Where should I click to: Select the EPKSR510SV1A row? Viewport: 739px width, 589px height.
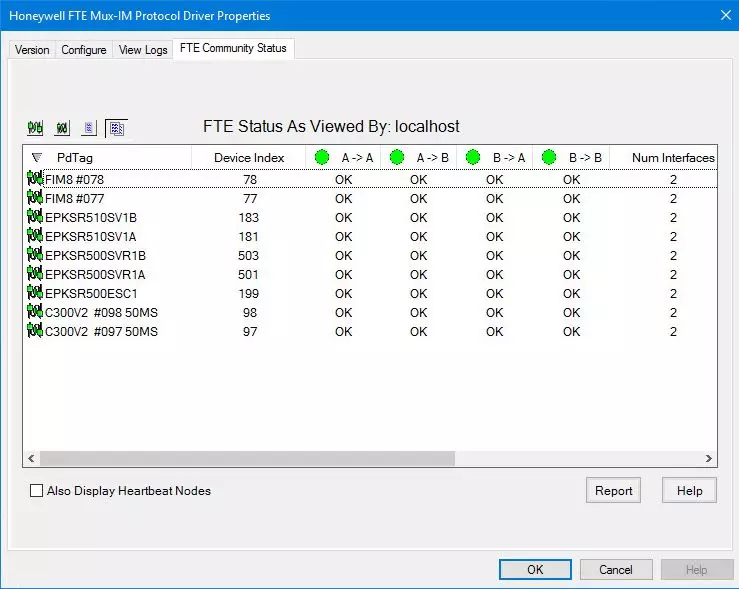pyautogui.click(x=371, y=236)
